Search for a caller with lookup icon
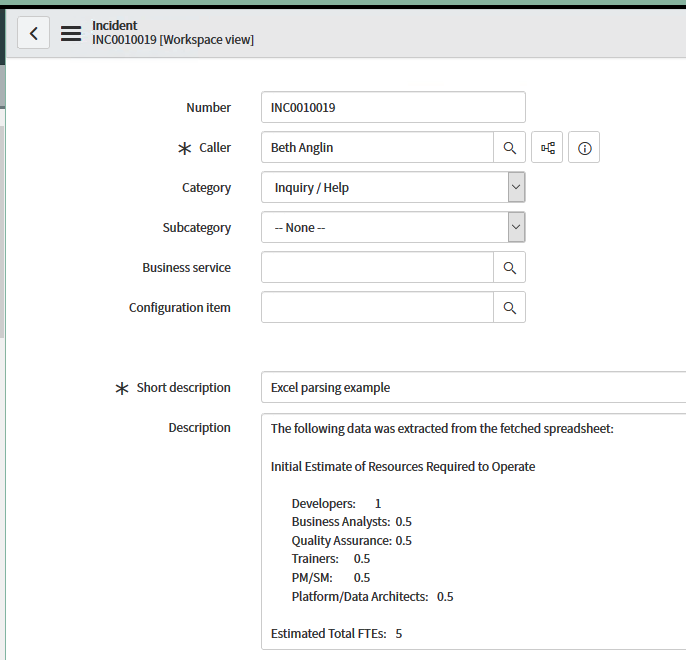This screenshot has width=686, height=660. coord(509,147)
